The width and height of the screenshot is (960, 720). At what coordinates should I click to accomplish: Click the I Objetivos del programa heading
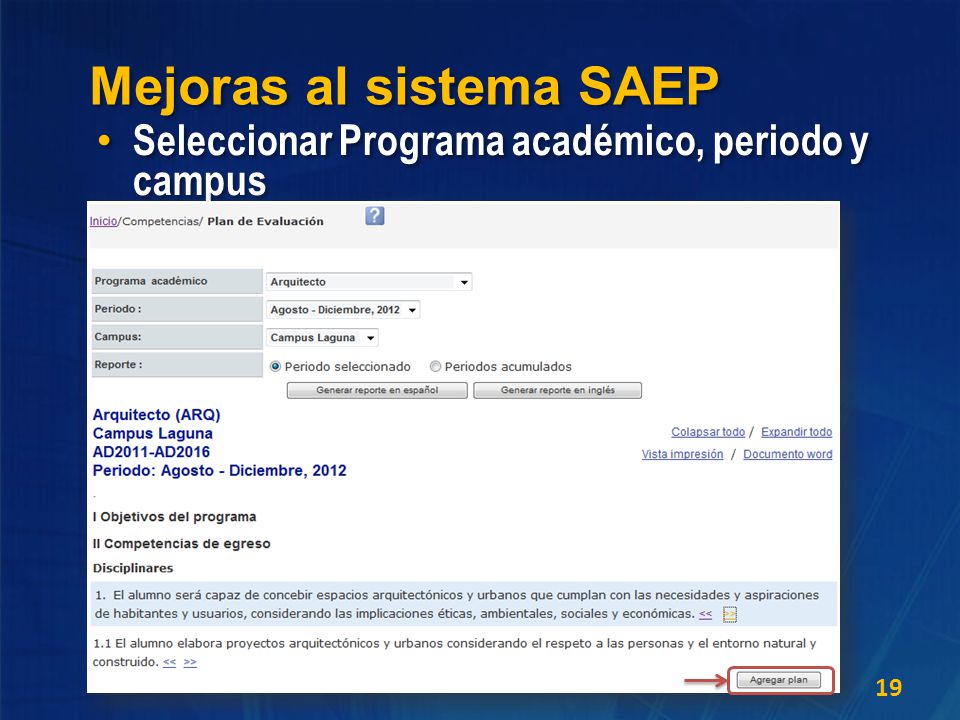pyautogui.click(x=174, y=517)
